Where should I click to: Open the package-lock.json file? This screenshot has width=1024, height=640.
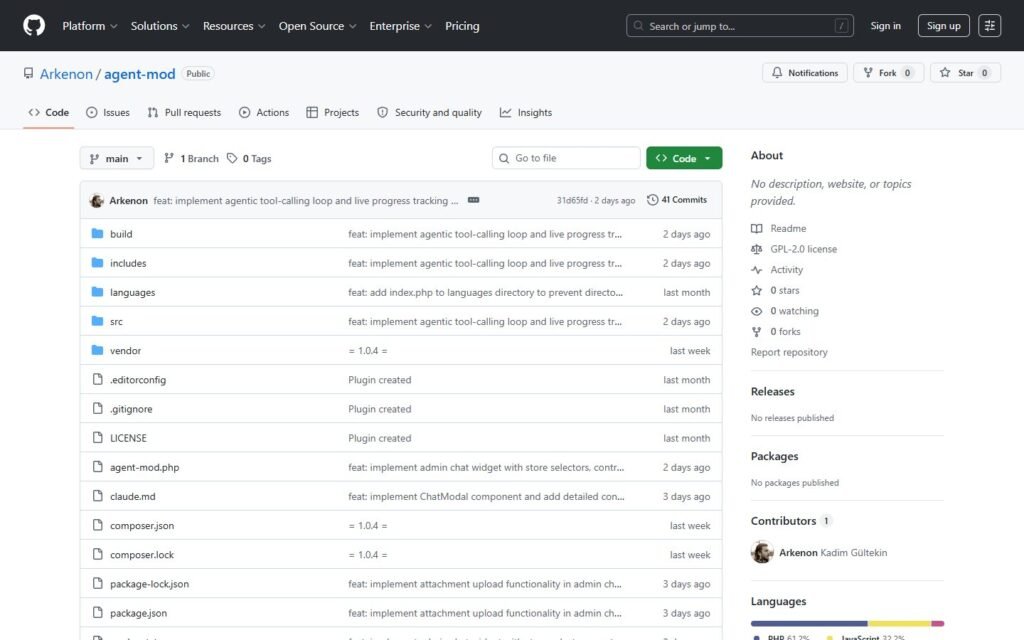(x=150, y=584)
